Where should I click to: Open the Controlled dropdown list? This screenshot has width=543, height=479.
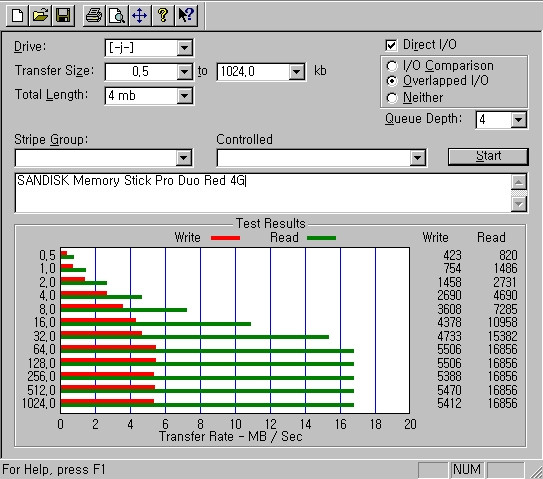point(417,158)
